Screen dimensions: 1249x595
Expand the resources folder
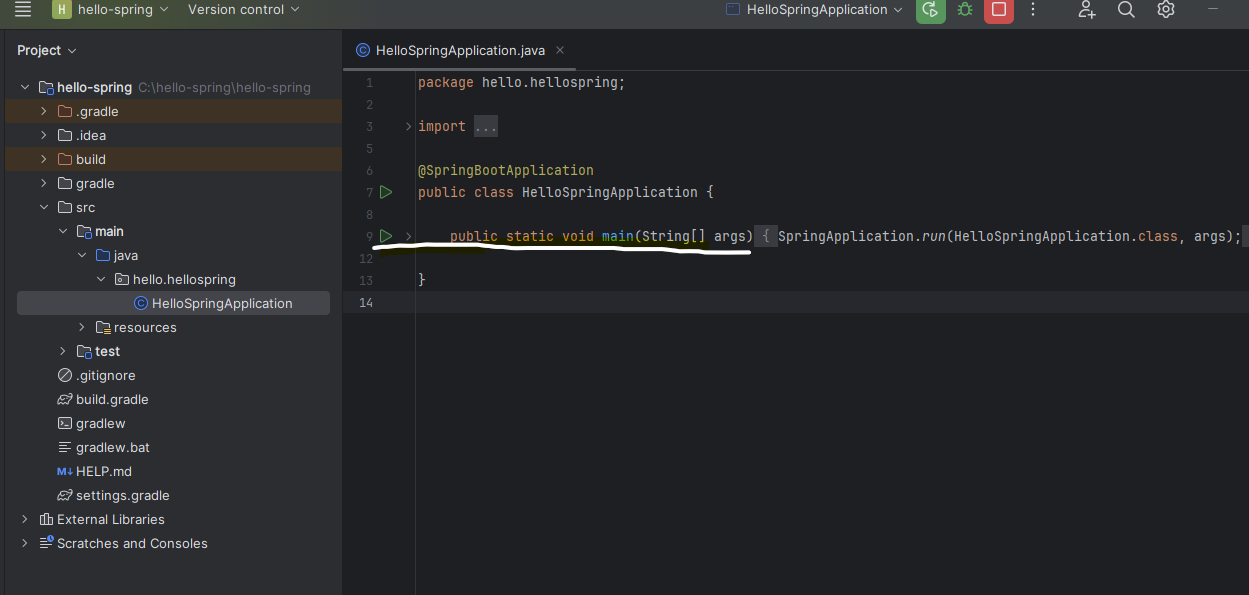point(81,327)
